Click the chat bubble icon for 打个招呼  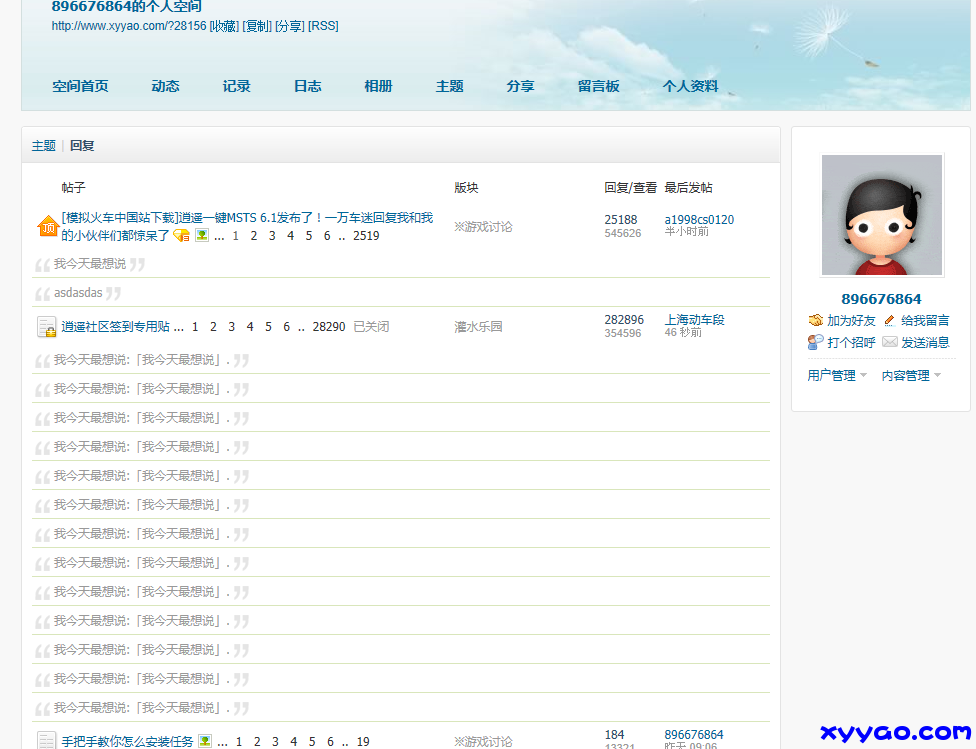pos(816,342)
